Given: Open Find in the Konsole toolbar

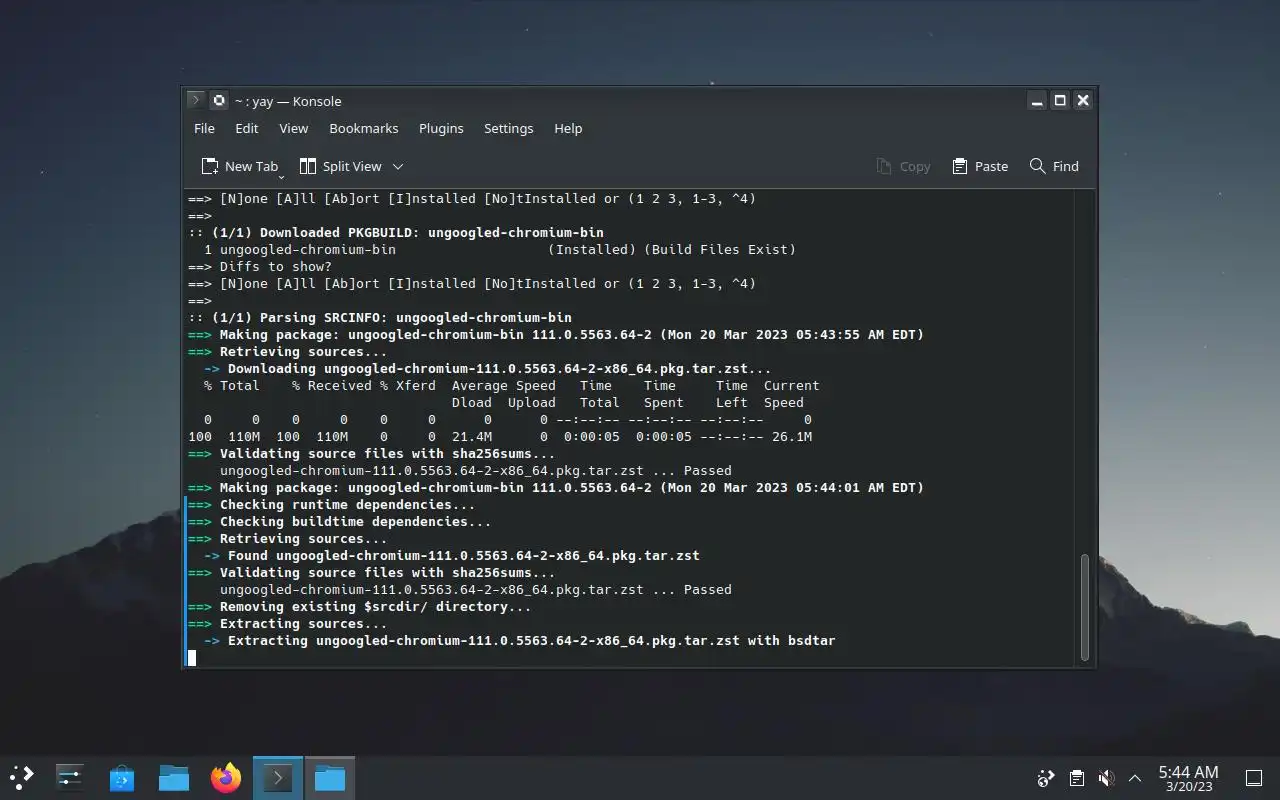Looking at the screenshot, I should 1054,166.
